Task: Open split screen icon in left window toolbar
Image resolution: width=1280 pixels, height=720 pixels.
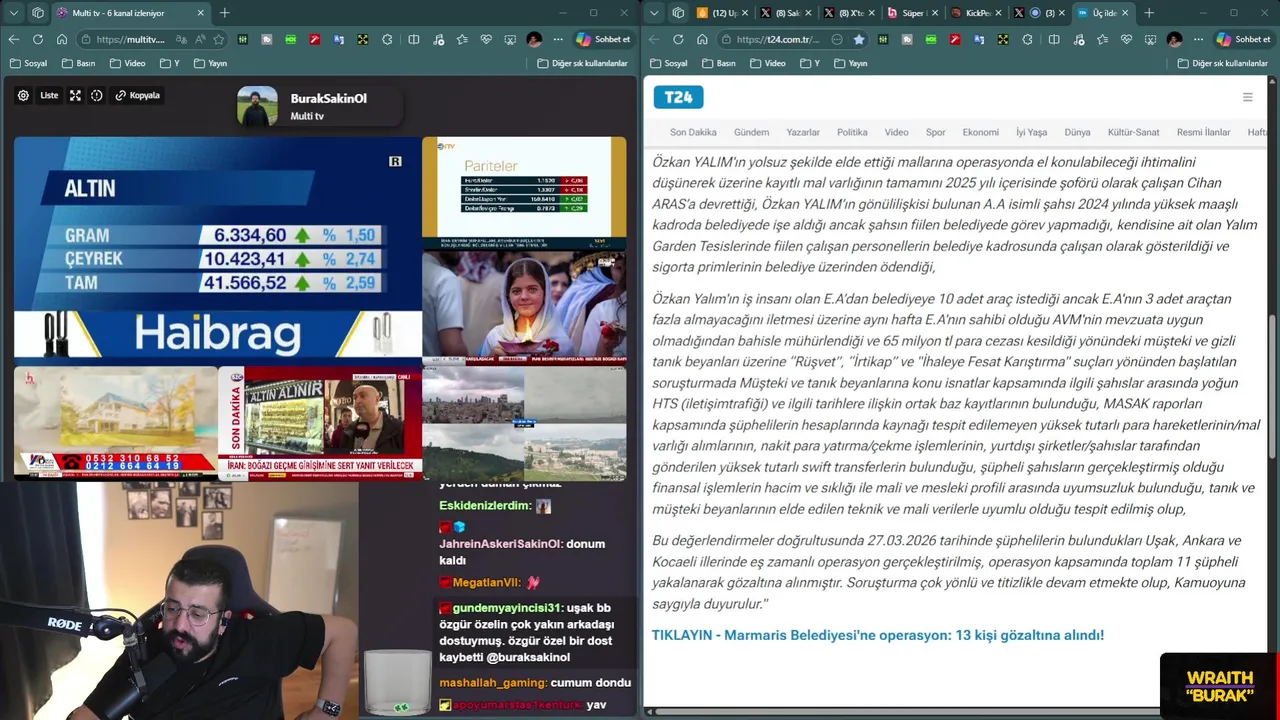Action: (413, 39)
